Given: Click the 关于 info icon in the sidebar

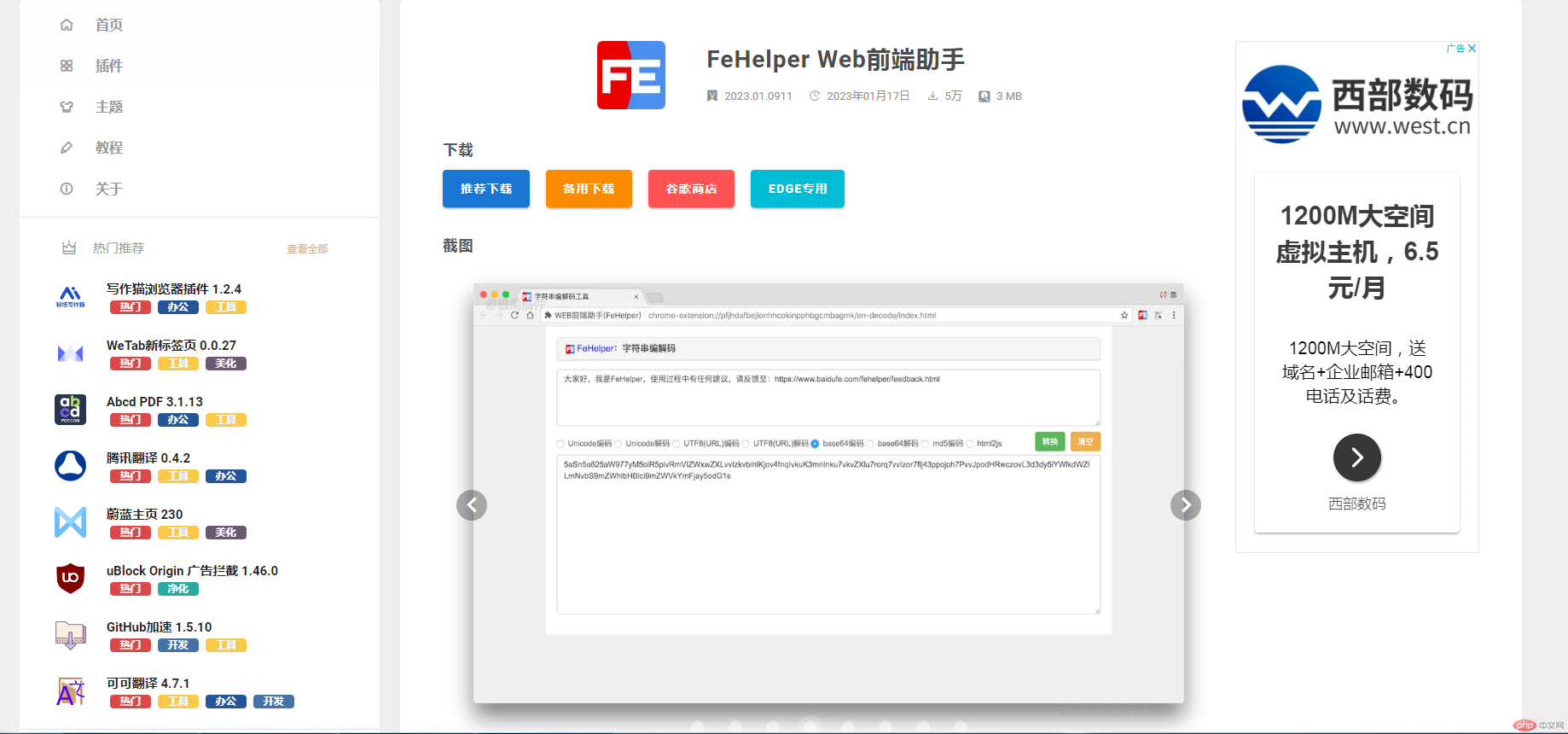Looking at the screenshot, I should point(67,189).
